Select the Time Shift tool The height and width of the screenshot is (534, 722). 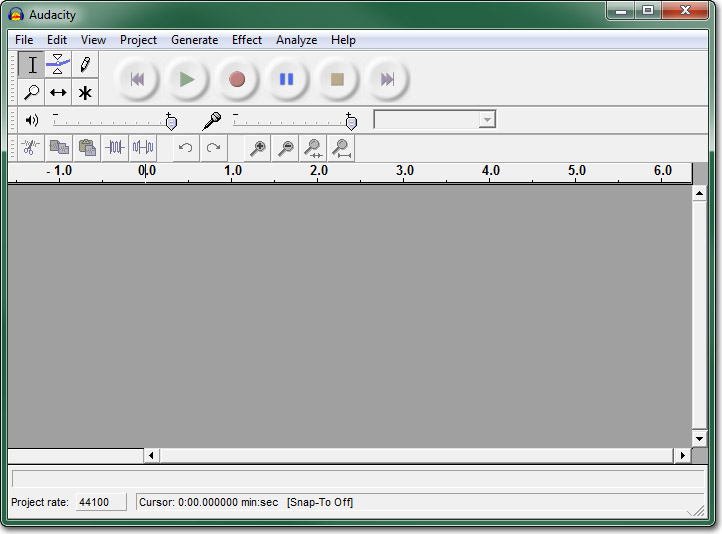pyautogui.click(x=58, y=92)
